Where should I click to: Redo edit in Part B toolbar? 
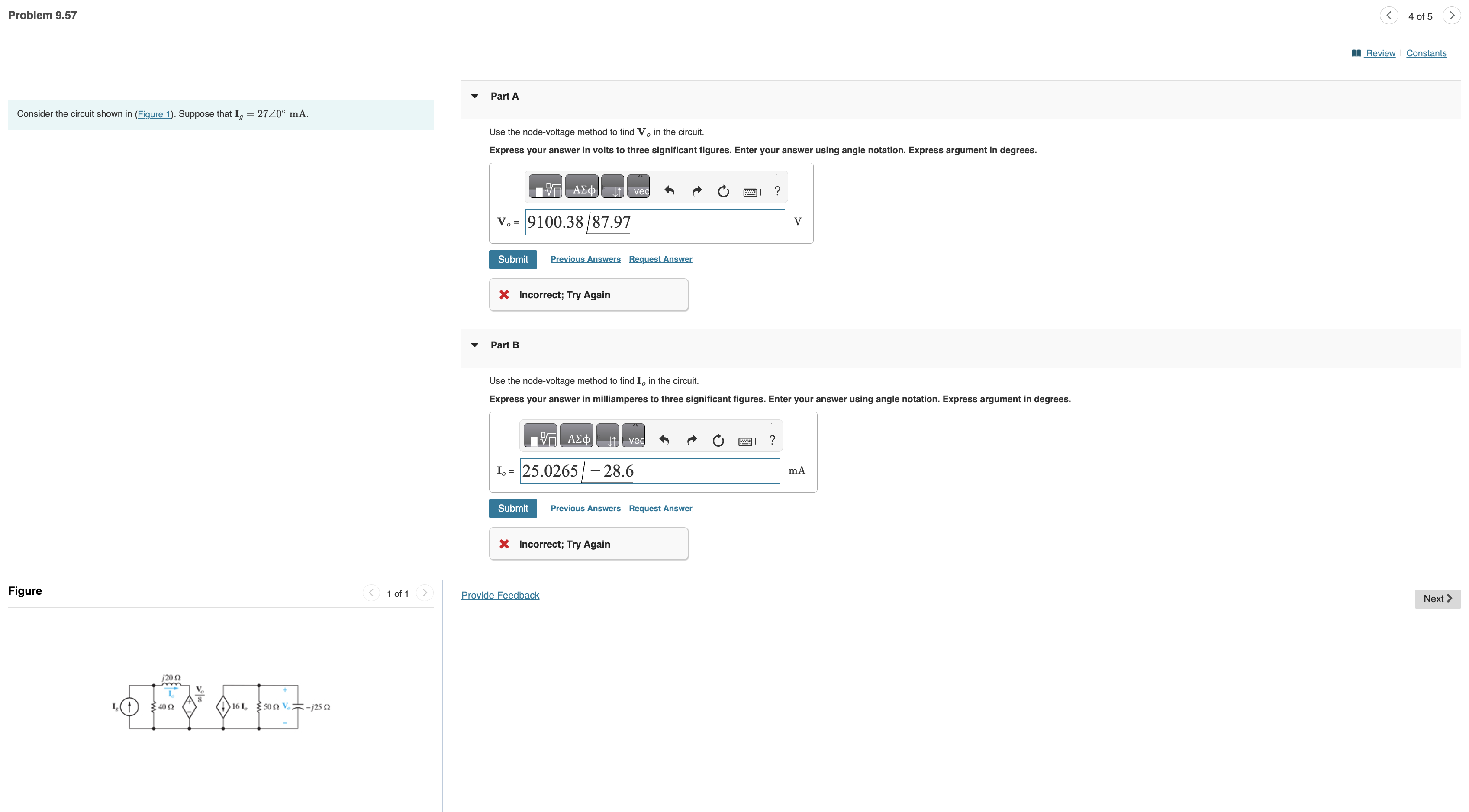click(x=691, y=440)
